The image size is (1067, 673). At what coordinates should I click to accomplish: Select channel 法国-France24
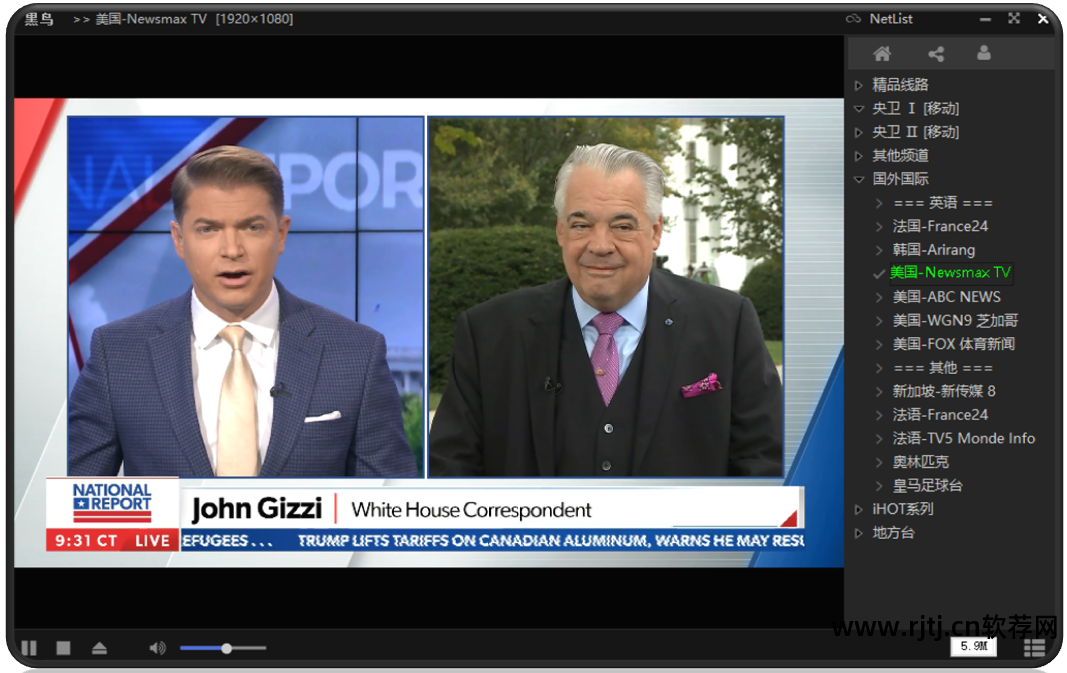coord(940,226)
